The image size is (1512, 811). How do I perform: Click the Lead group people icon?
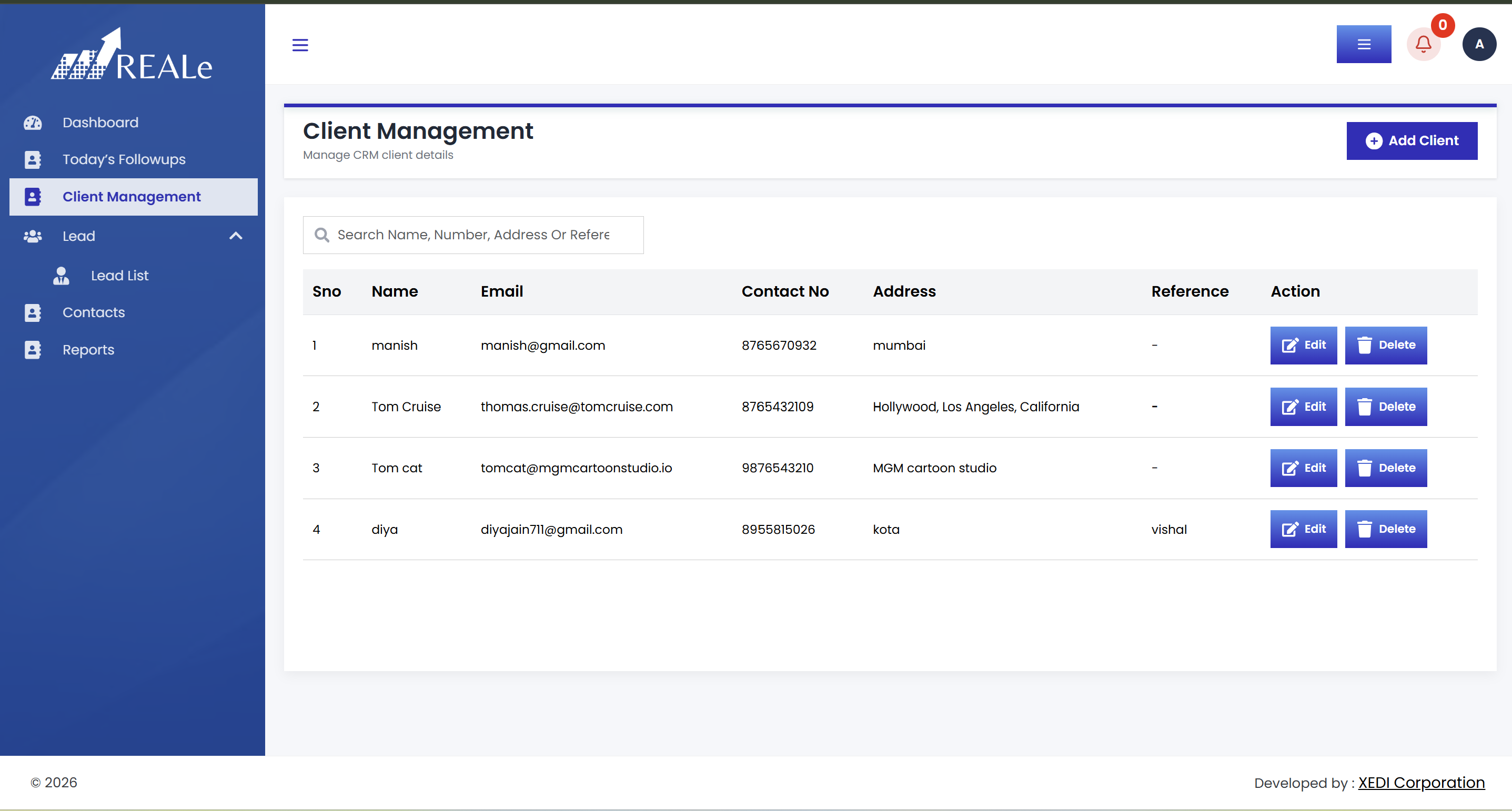click(33, 236)
